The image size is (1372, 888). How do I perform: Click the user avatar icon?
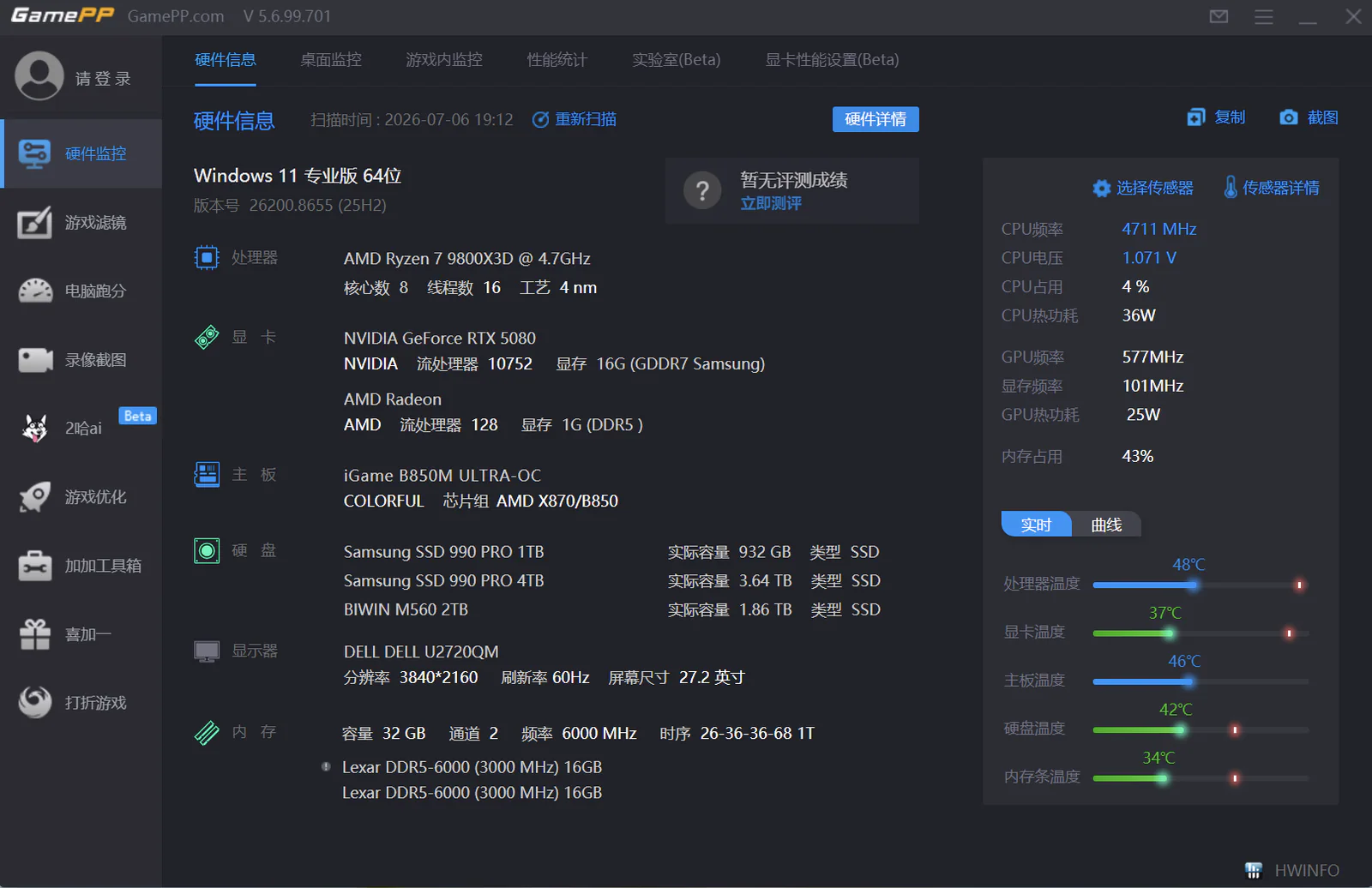click(x=39, y=76)
